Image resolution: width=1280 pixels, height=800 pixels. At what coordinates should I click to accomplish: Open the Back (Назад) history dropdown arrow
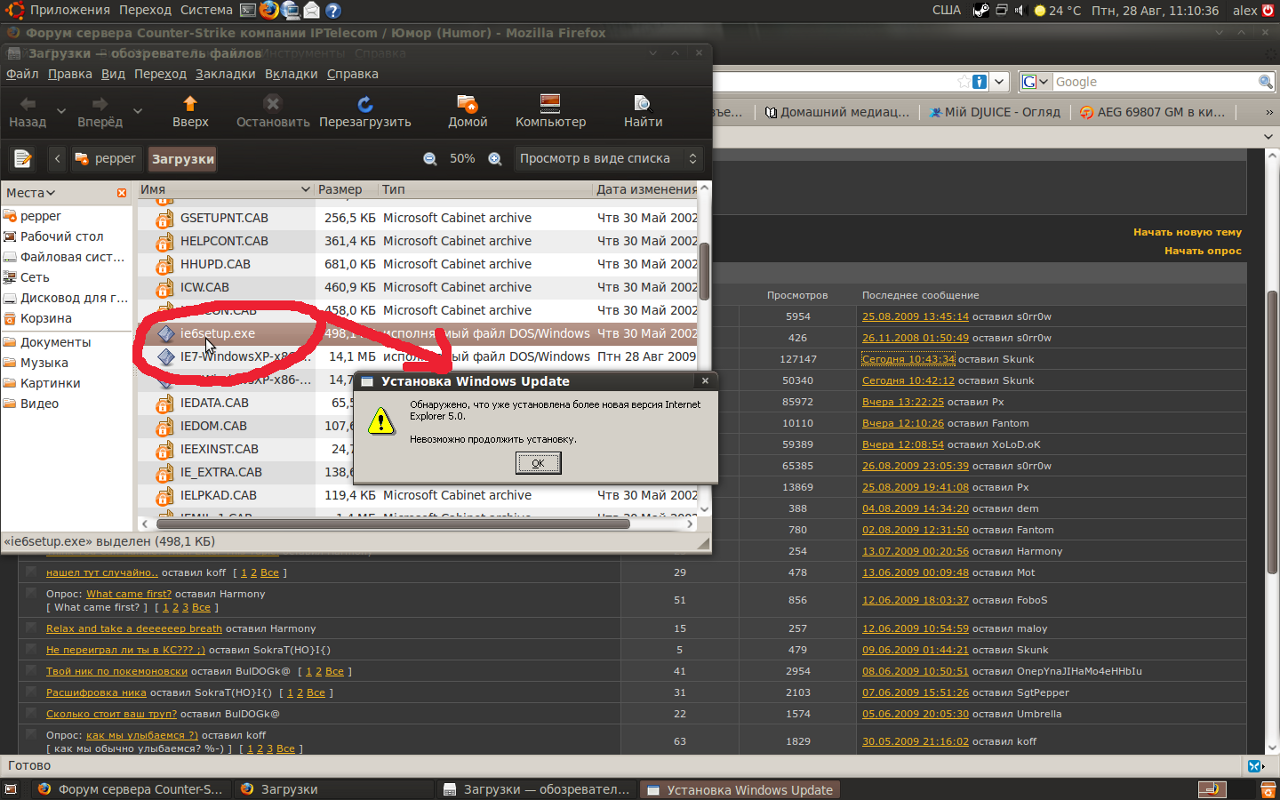pyautogui.click(x=61, y=111)
